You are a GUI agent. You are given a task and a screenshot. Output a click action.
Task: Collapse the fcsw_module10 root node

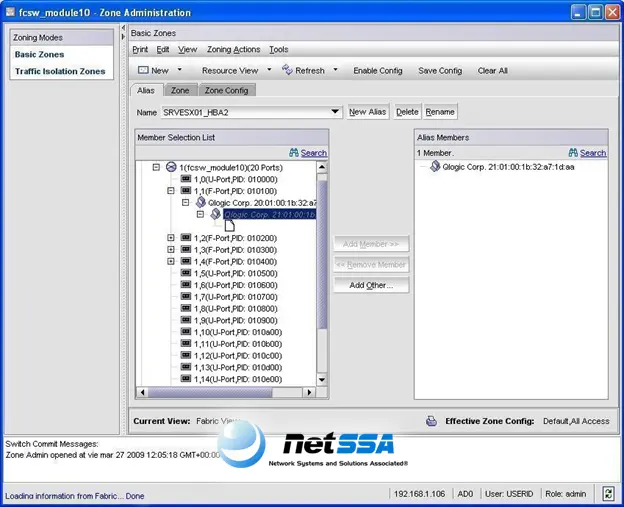coord(156,167)
